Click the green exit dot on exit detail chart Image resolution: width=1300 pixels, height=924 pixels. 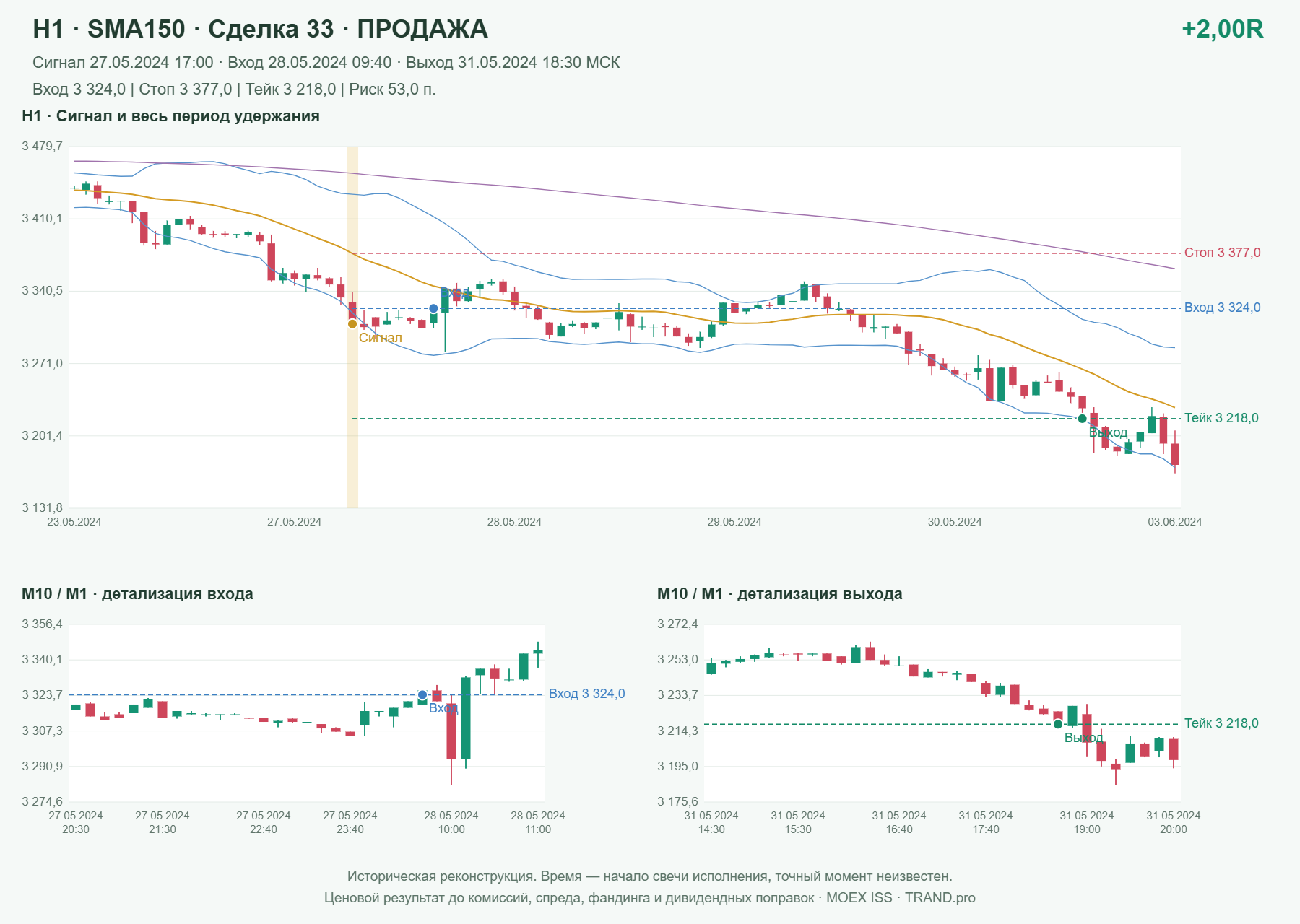1058,724
